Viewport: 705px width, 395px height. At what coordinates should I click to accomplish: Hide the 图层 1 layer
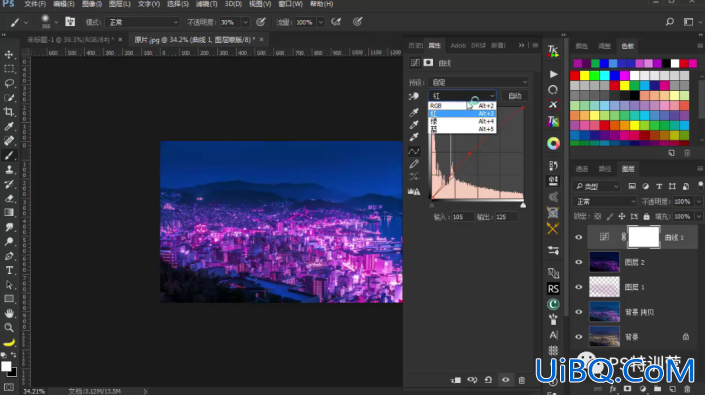(579, 287)
